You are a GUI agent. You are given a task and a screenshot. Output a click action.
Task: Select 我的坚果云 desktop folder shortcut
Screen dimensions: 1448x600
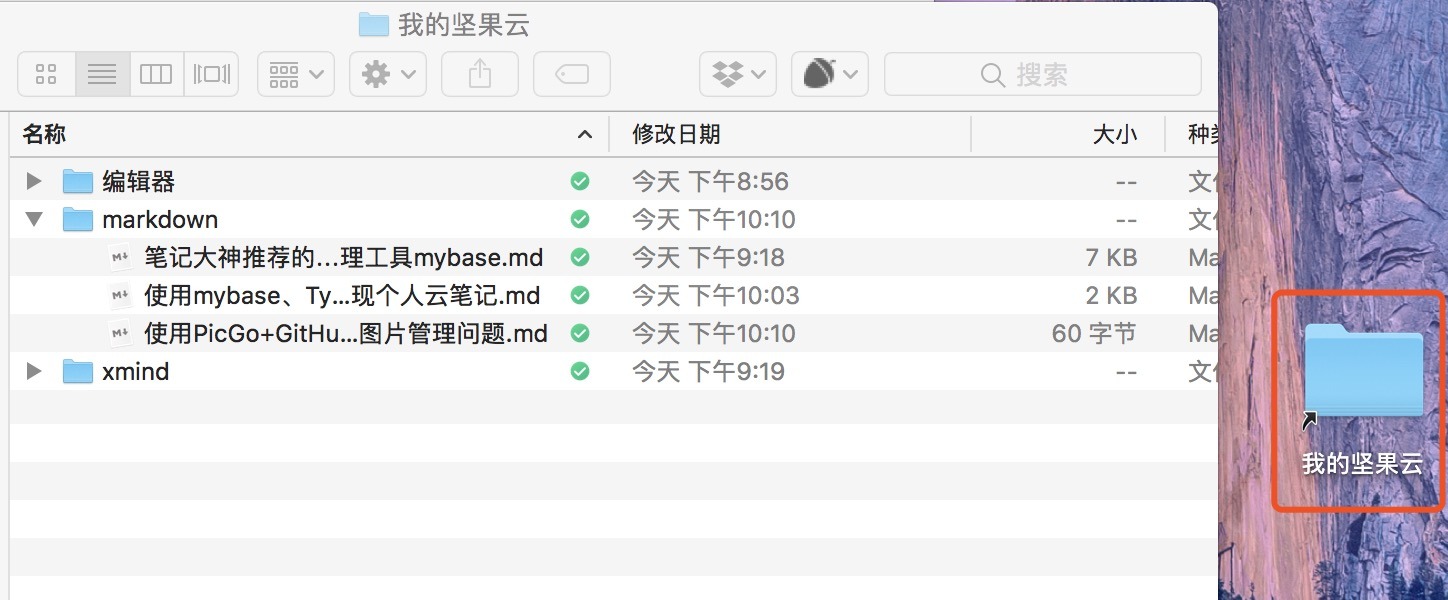tap(1363, 373)
